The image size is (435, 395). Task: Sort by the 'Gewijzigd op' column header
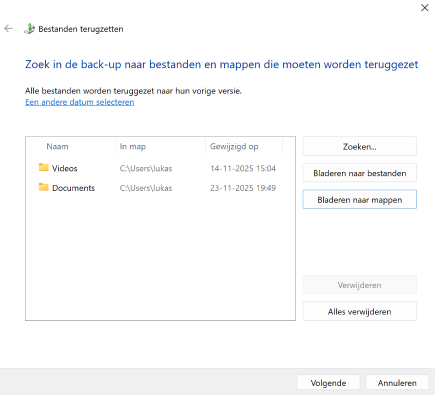(x=234, y=146)
